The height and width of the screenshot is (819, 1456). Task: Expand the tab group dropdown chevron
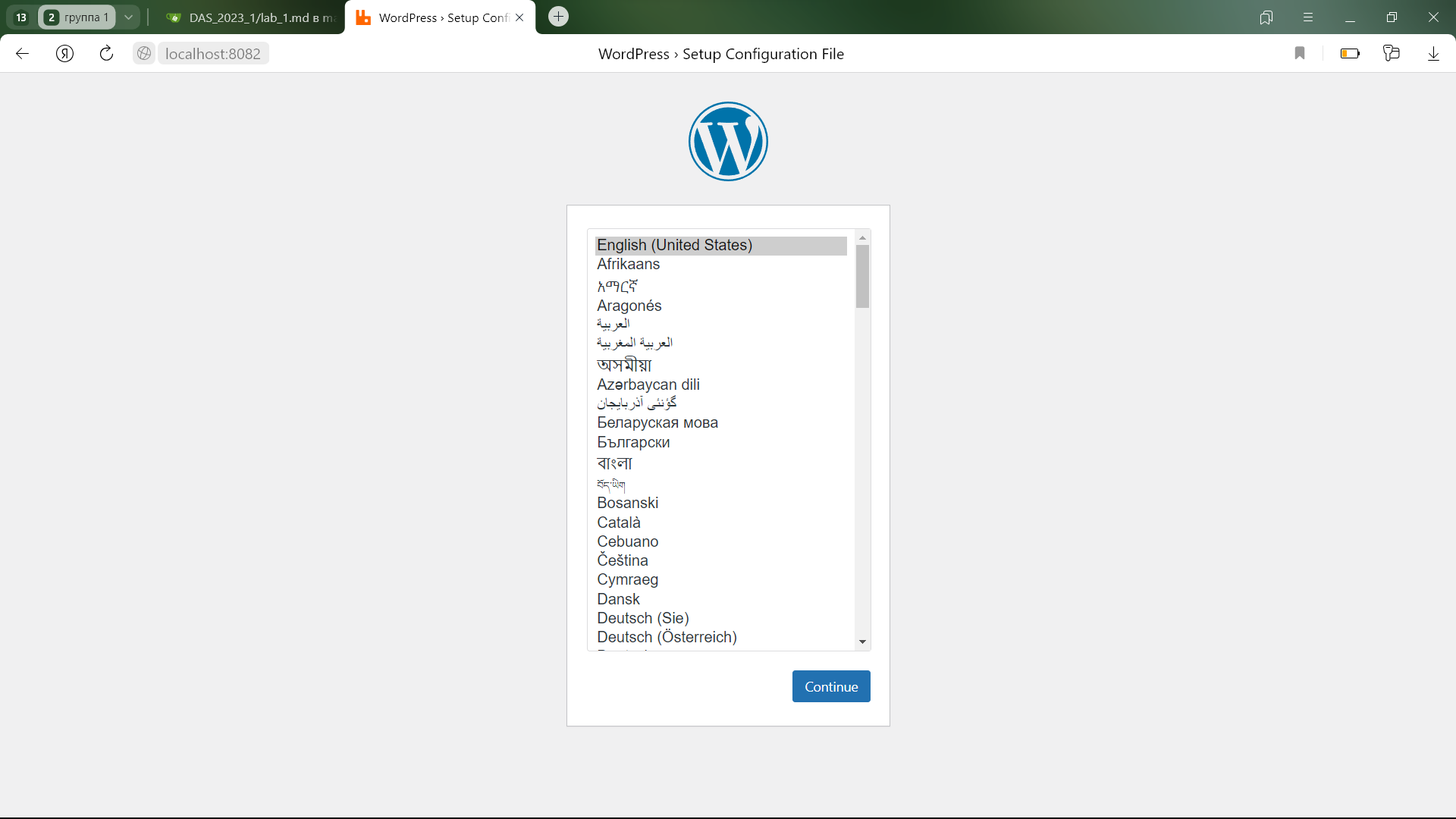[x=129, y=17]
